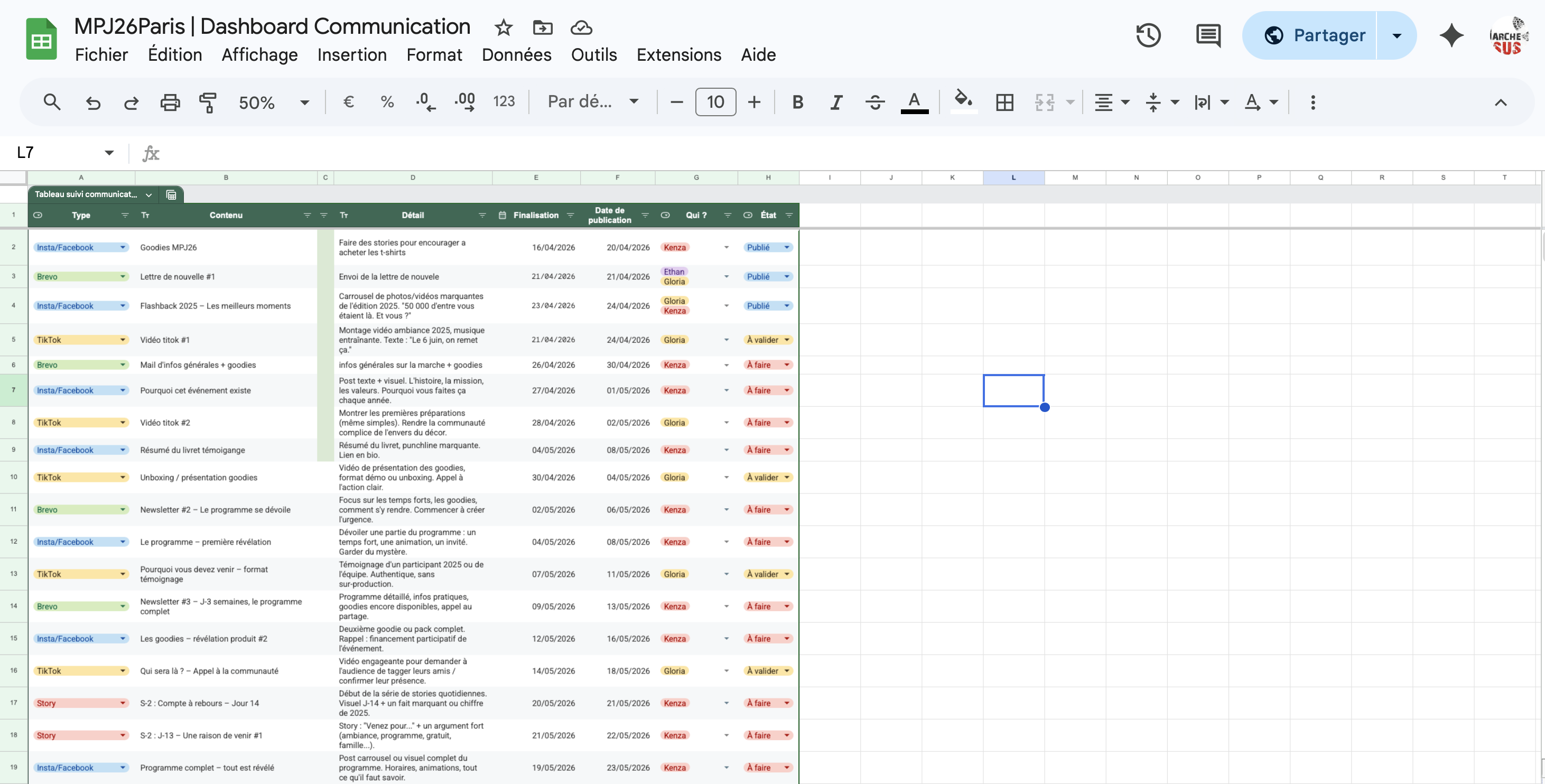Screen dimensions: 1545x784
Task: Expand the Tableau suivi communication table menu
Action: point(149,195)
